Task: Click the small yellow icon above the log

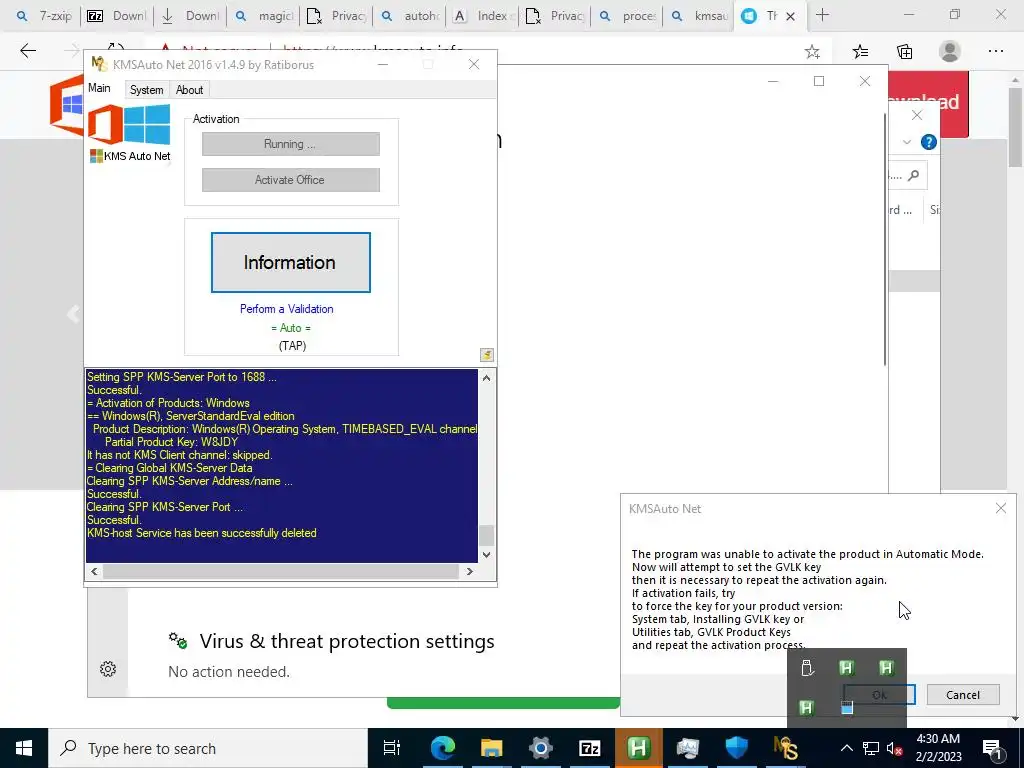Action: point(487,355)
